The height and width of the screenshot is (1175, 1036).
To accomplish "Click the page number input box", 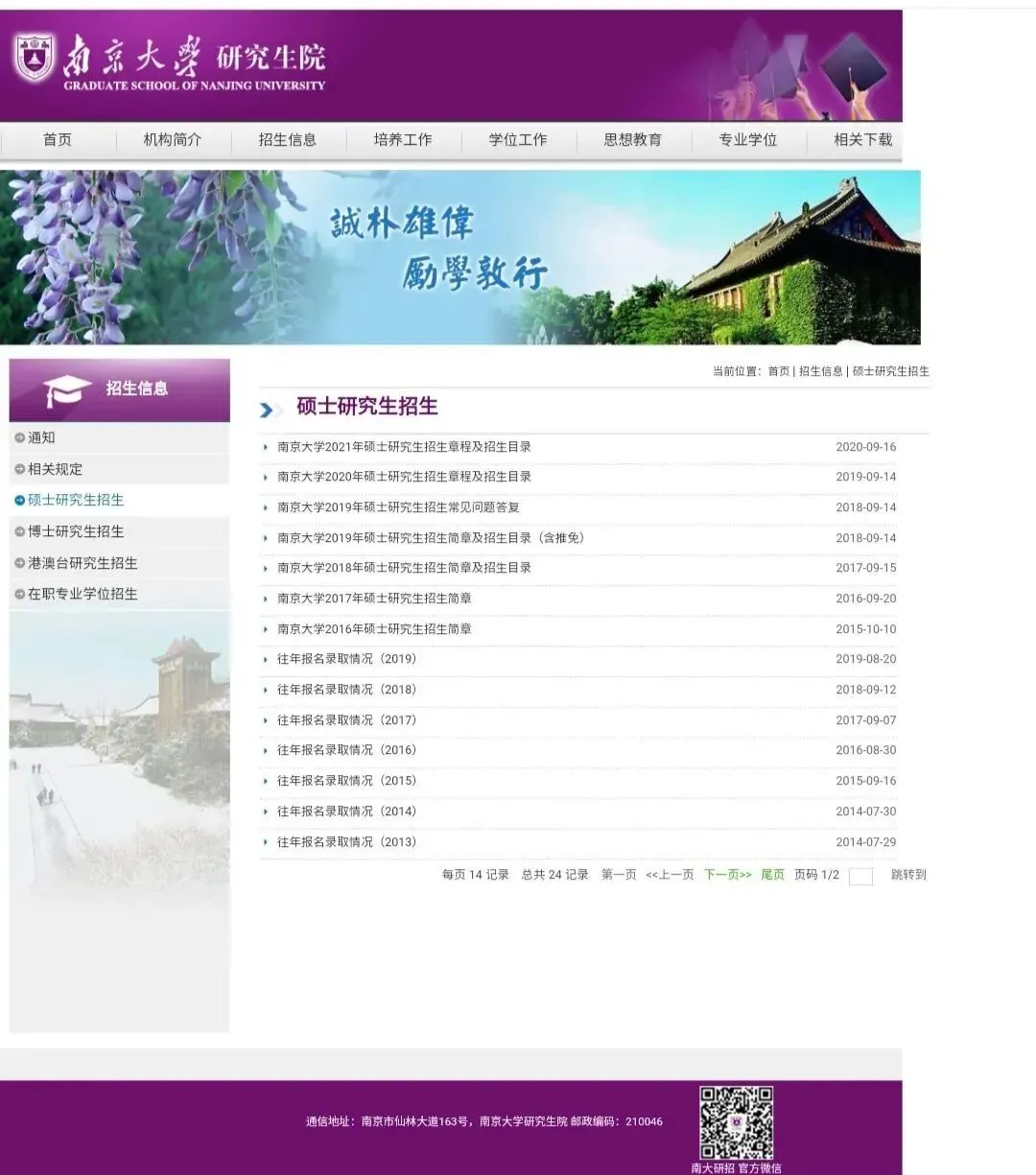I will [x=861, y=876].
